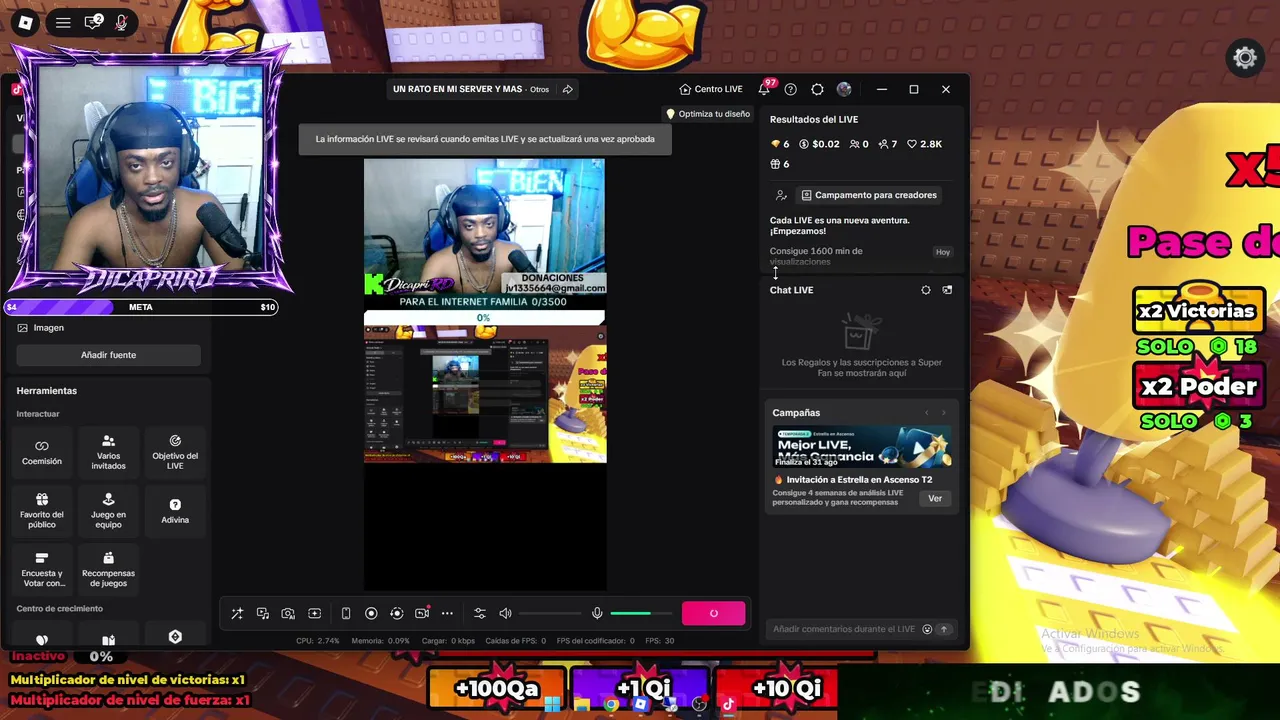Open the AI camera tool

pos(288,613)
